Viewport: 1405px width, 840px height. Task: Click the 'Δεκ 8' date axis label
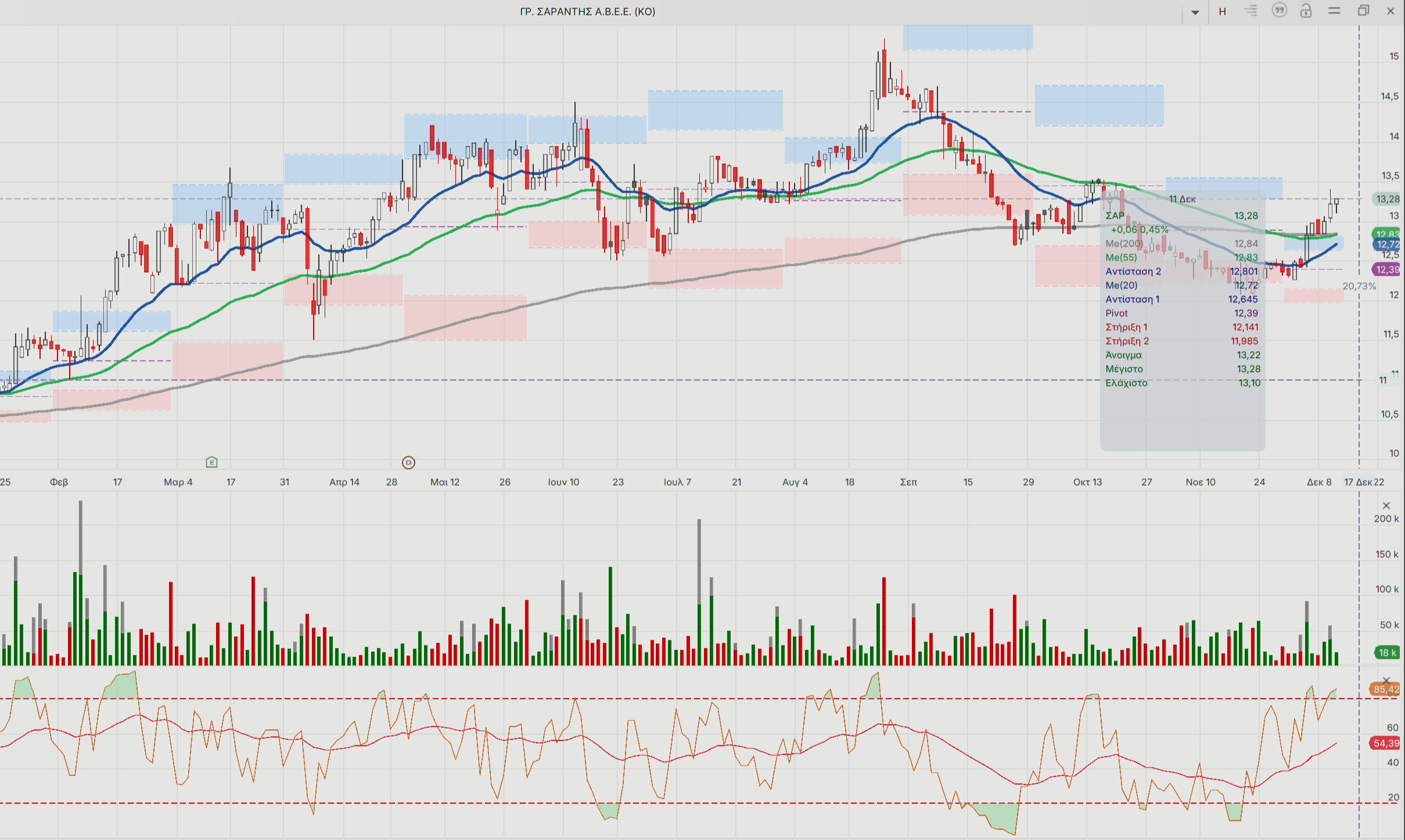(x=1318, y=482)
